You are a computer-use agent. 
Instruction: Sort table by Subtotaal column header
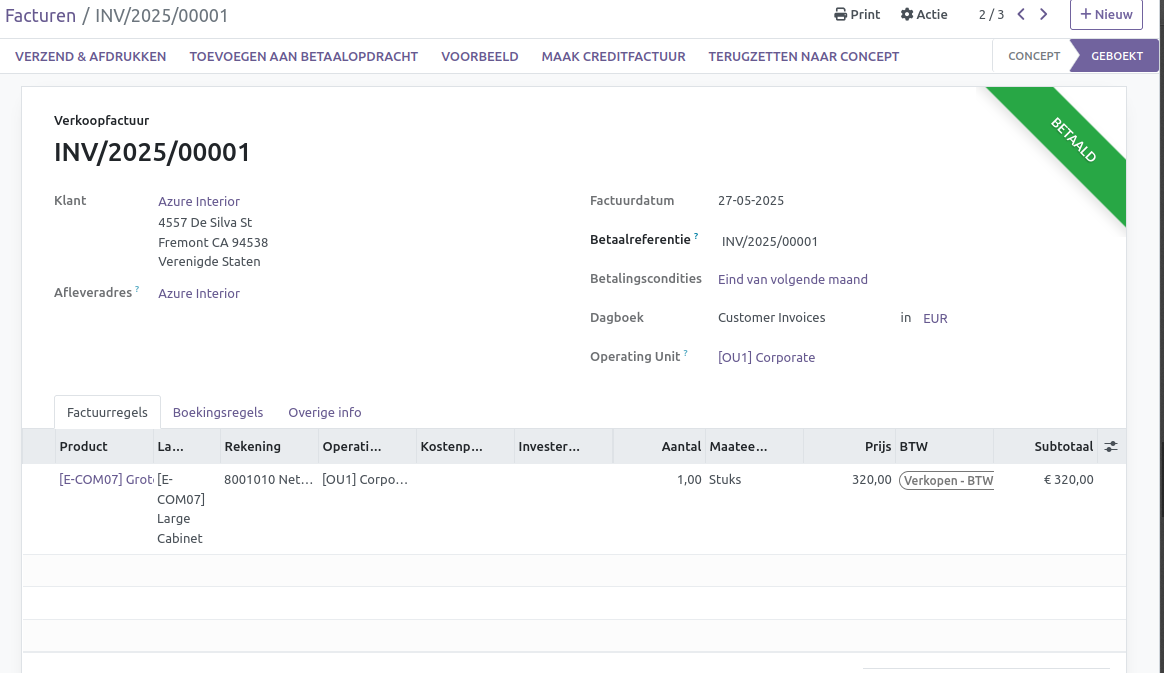(1063, 447)
